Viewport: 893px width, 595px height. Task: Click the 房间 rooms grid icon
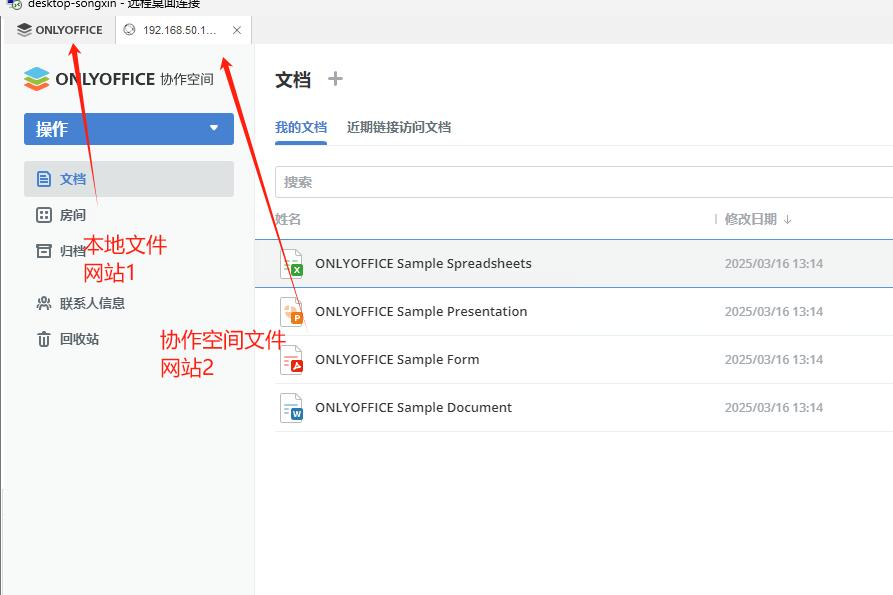(44, 215)
